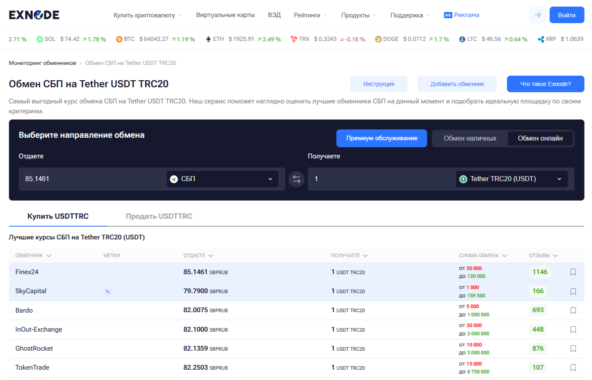Bookmark the TokenTrade exchanger
Viewport: 592px width, 380px height.
pyautogui.click(x=573, y=368)
